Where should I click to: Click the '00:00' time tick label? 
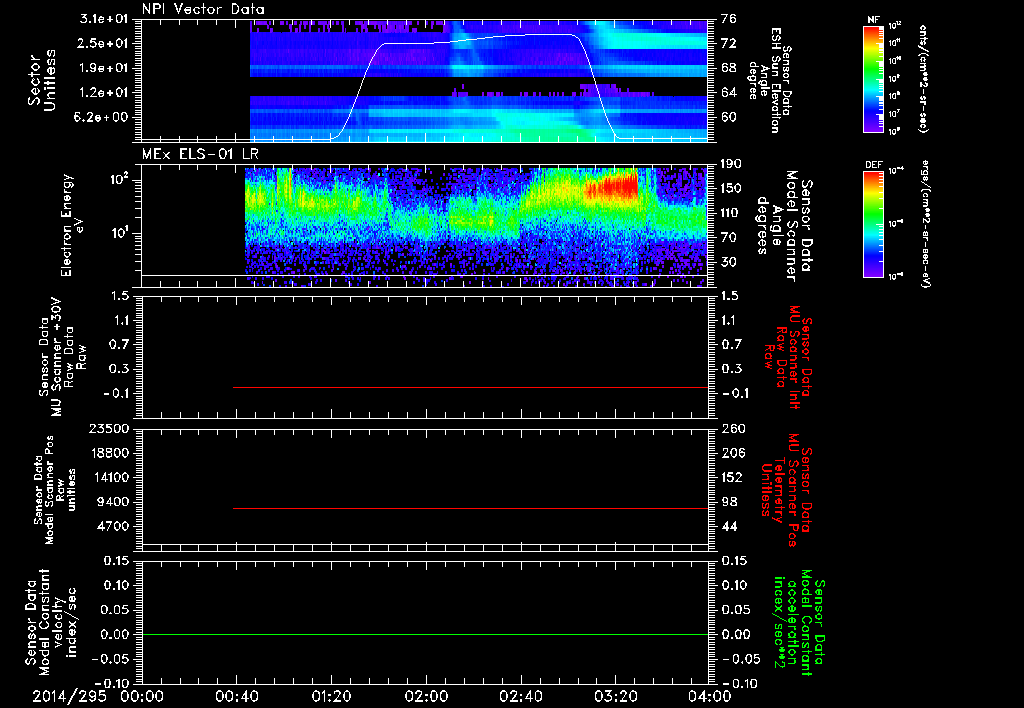(x=142, y=696)
